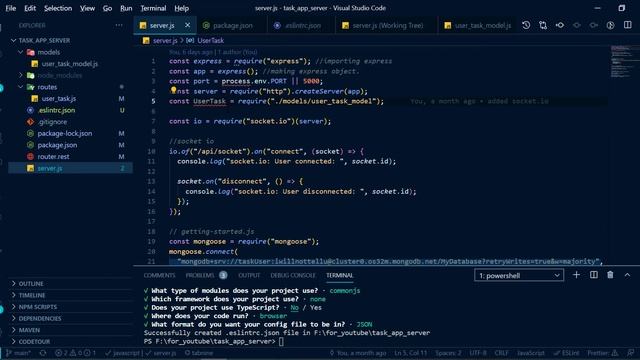Open the COMMENTS panel tab
Screen dimensions: 640x360
(x=160, y=276)
